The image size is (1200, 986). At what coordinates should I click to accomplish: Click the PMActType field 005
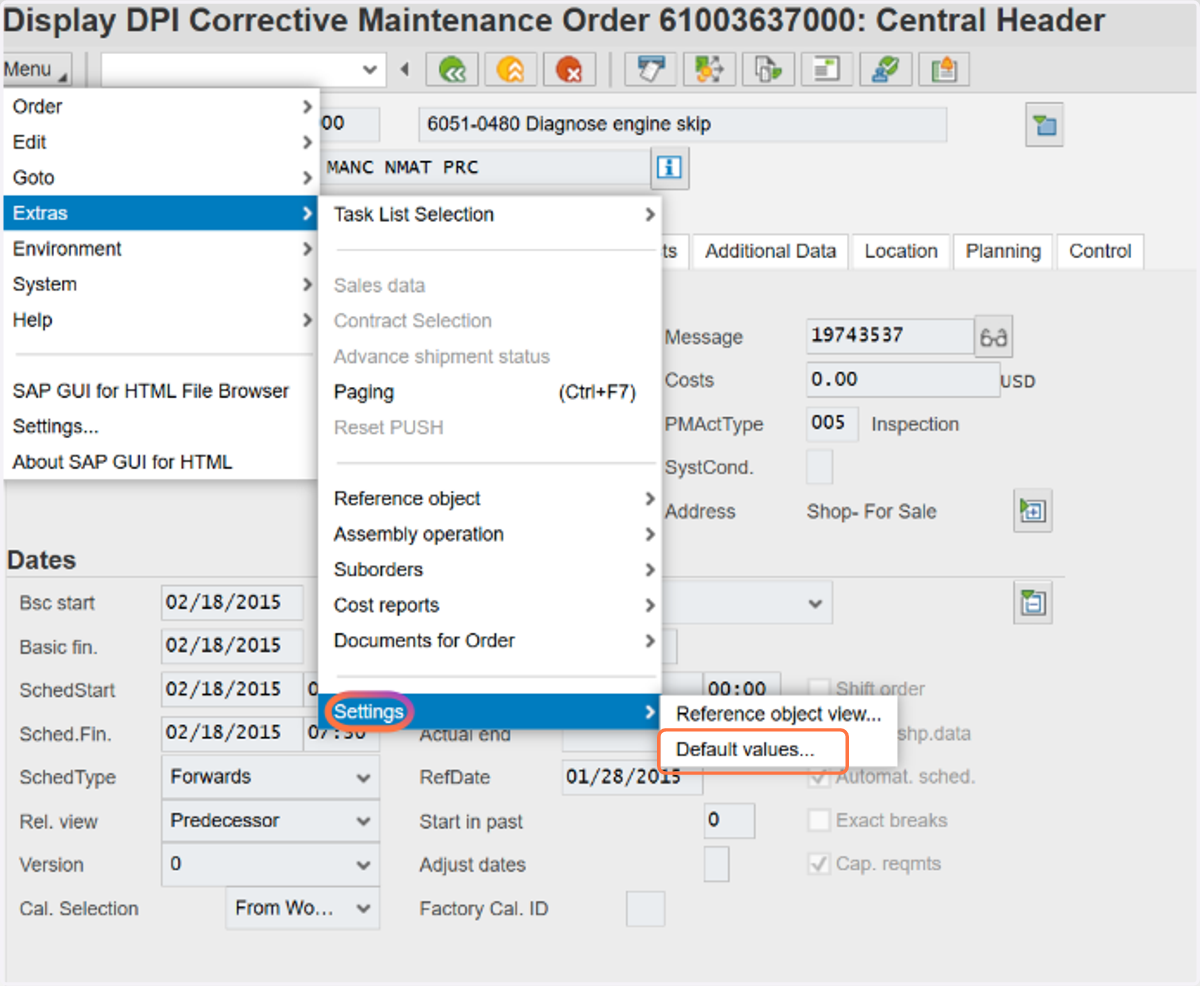pos(832,423)
